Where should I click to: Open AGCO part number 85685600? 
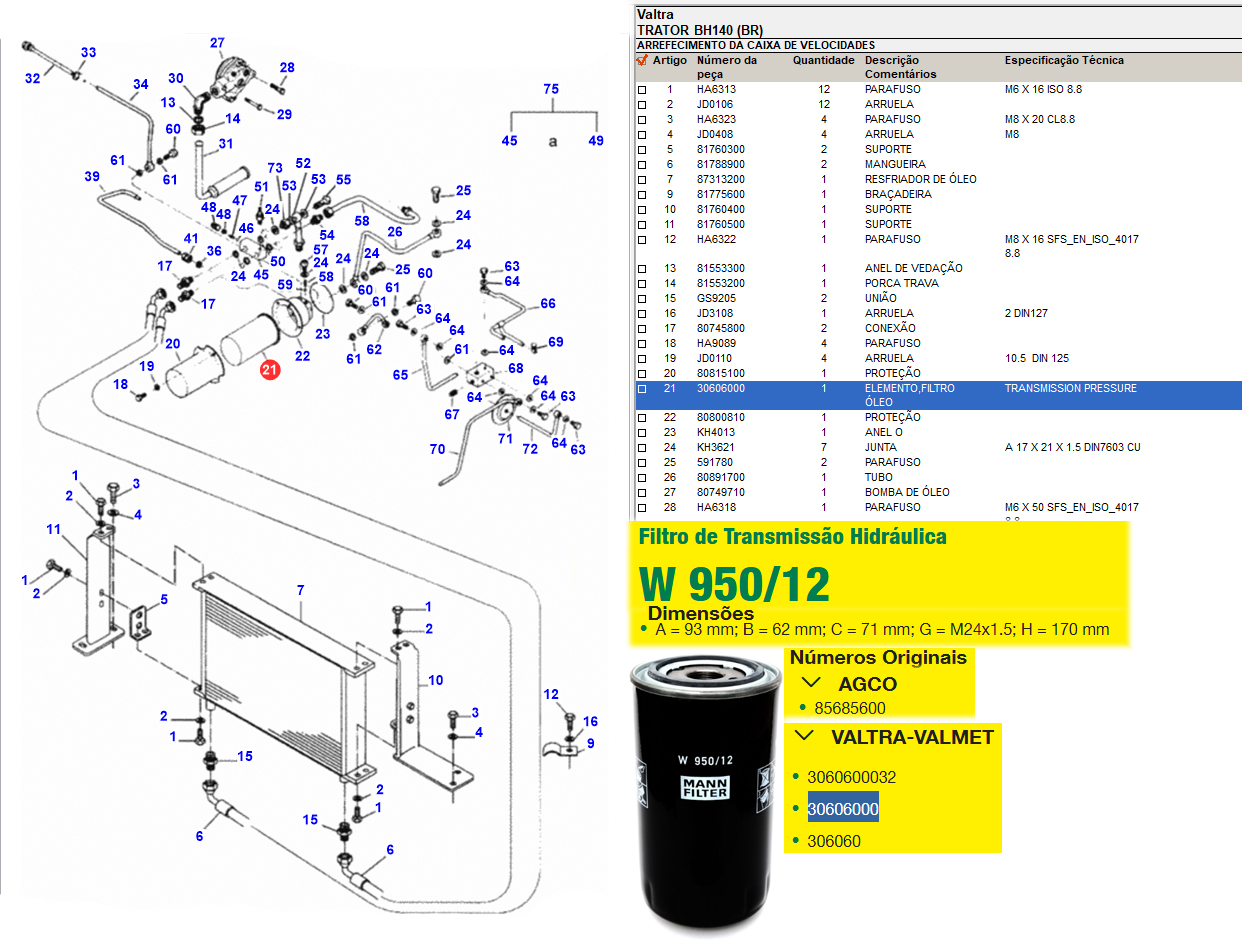point(849,708)
